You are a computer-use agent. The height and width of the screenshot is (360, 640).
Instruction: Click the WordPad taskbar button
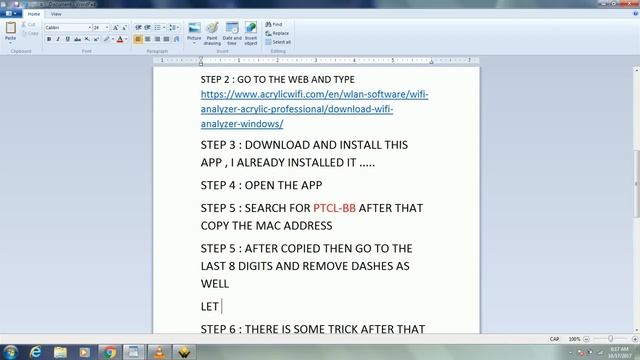point(134,352)
